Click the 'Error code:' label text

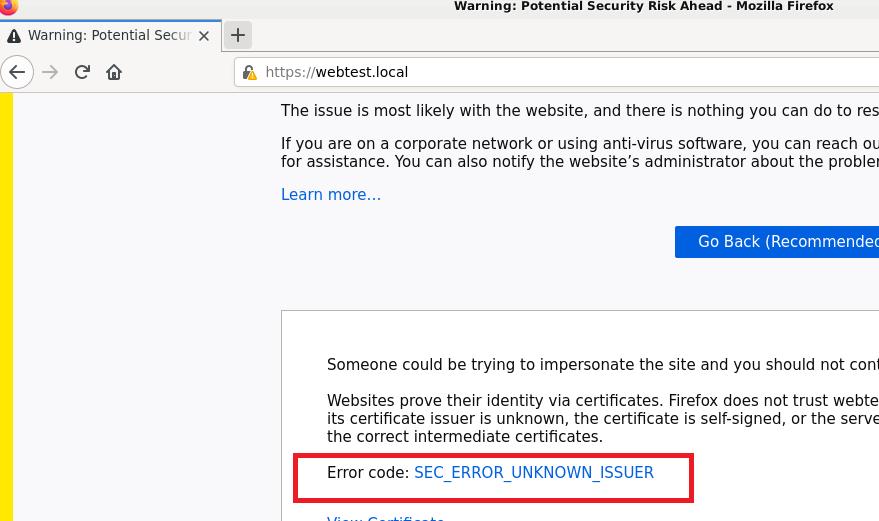368,473
